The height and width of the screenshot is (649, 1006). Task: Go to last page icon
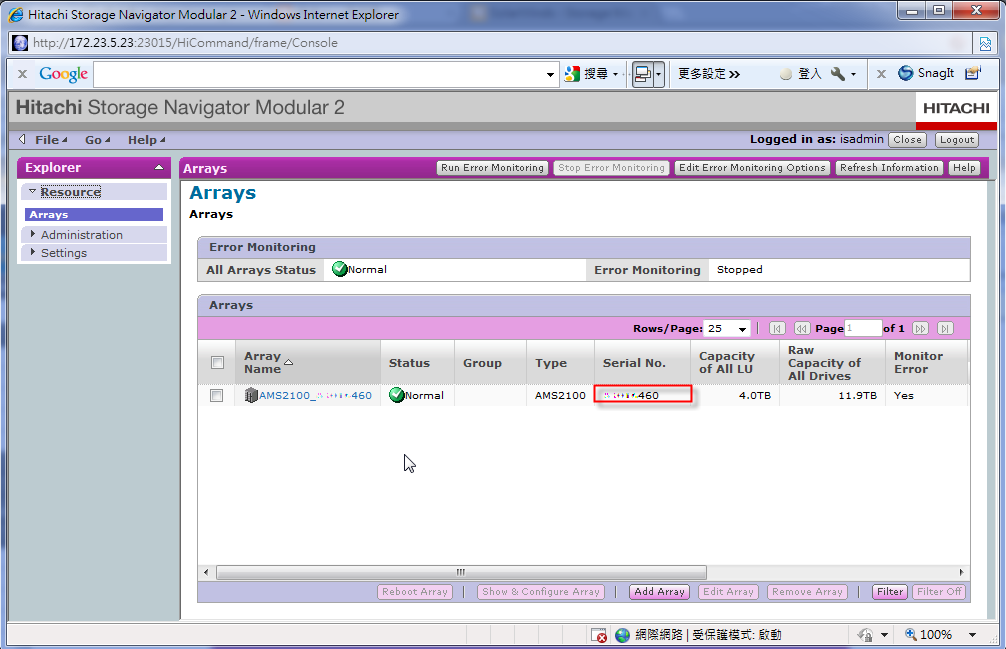click(x=945, y=328)
